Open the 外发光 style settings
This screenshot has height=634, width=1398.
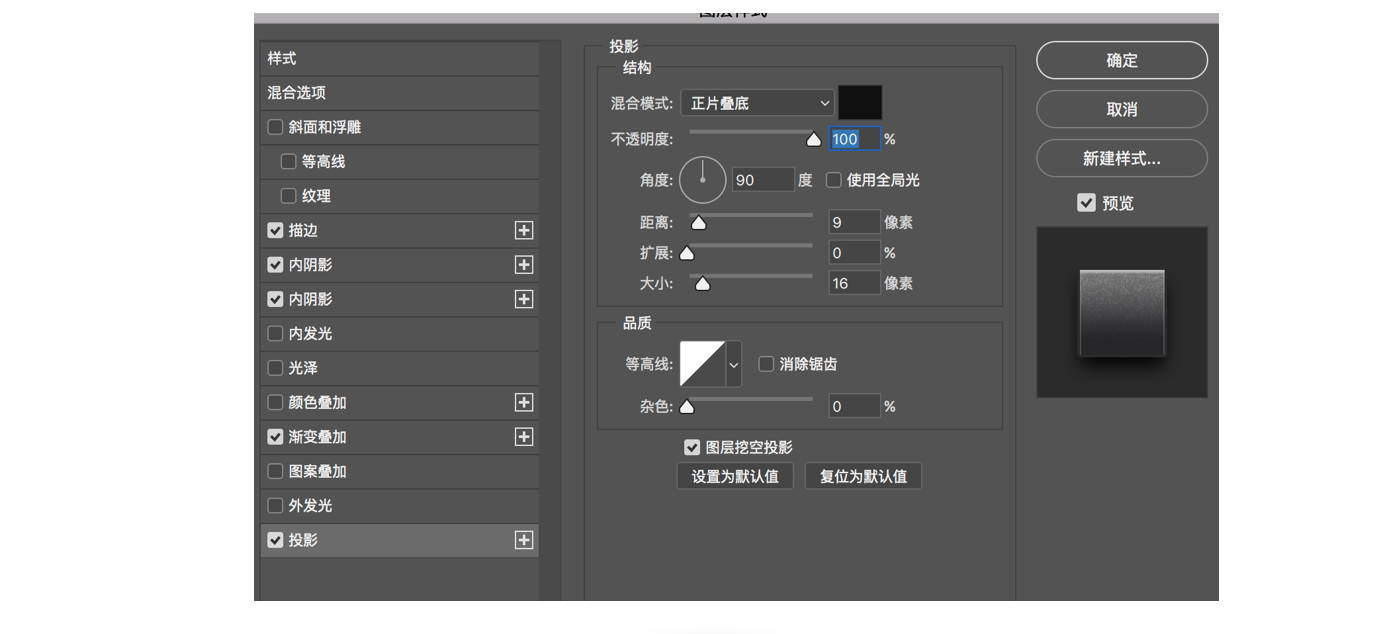click(310, 506)
